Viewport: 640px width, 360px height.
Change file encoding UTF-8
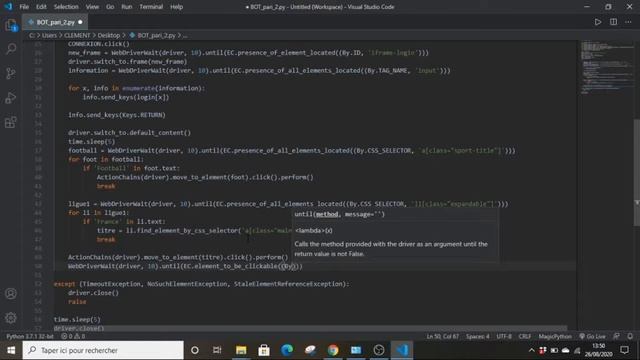click(504, 336)
